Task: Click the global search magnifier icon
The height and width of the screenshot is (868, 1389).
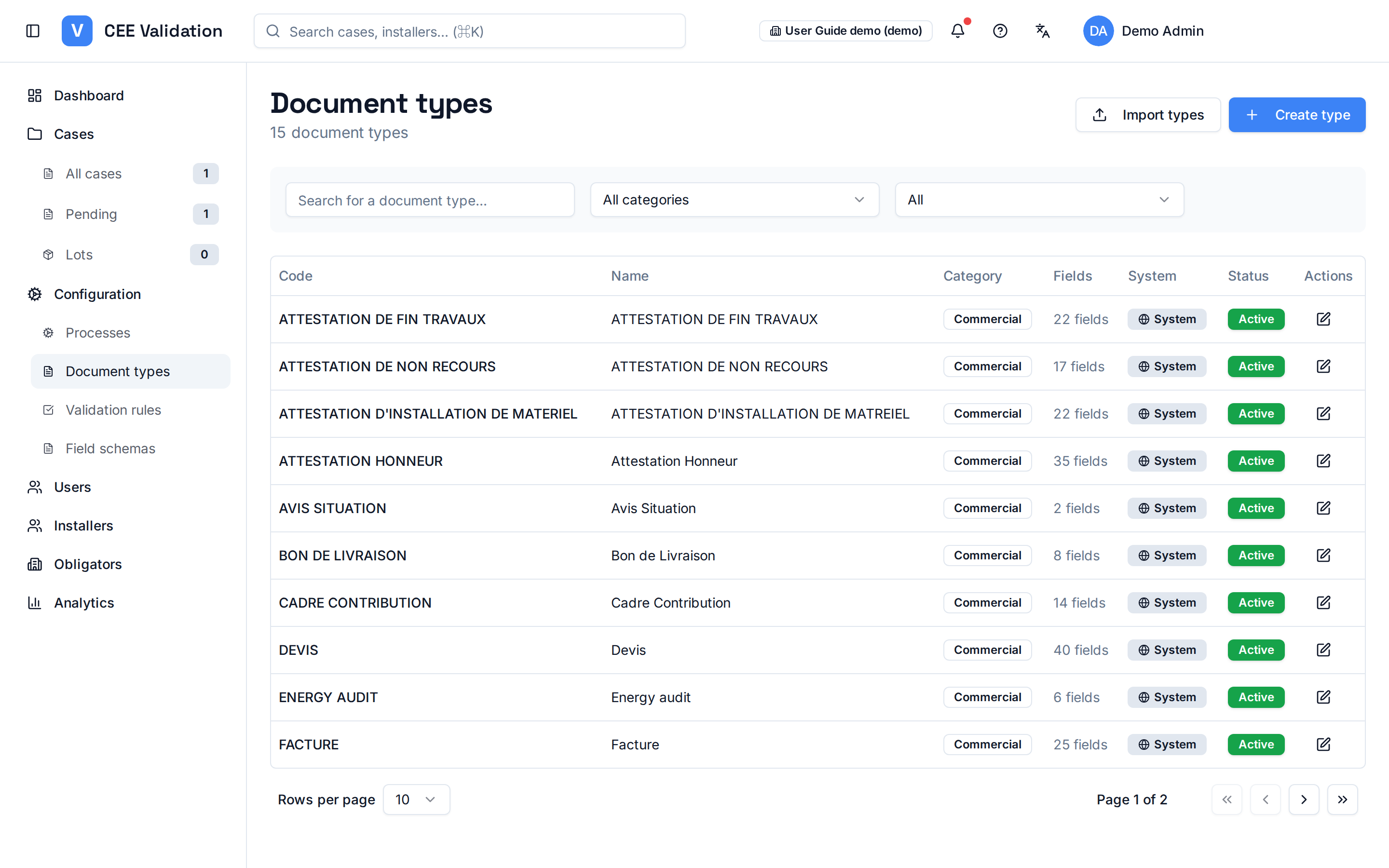Action: (273, 31)
